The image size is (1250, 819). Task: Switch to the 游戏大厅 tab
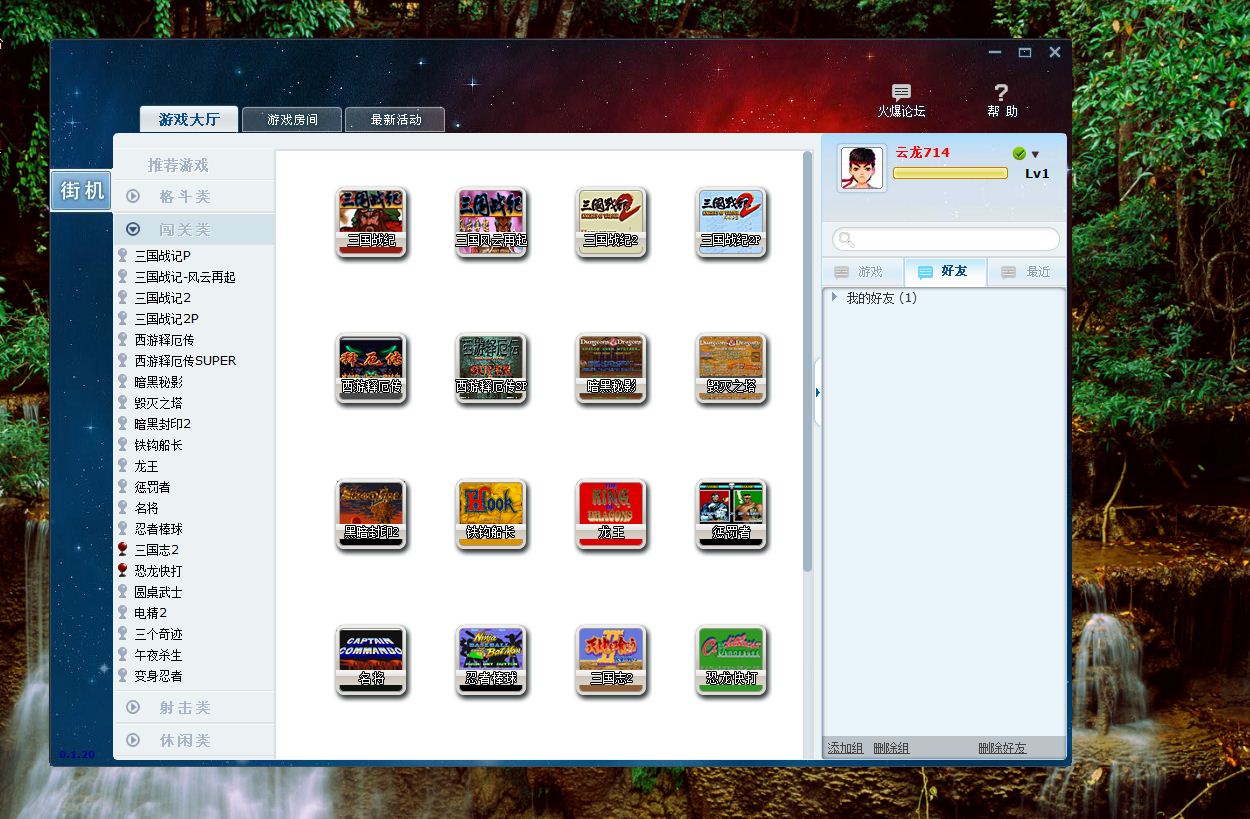(188, 119)
